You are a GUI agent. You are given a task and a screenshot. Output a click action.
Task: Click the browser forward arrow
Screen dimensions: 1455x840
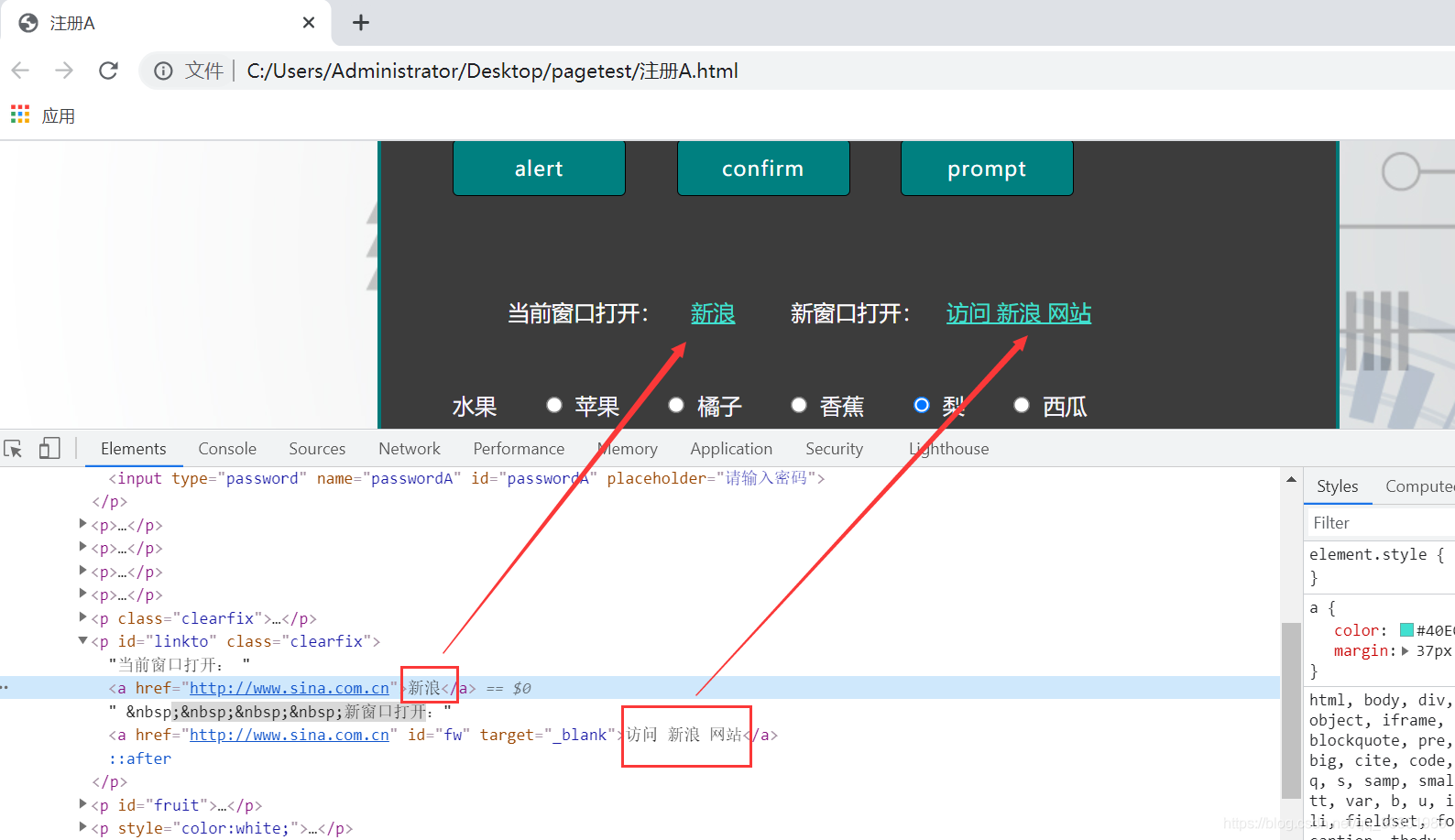(x=64, y=71)
